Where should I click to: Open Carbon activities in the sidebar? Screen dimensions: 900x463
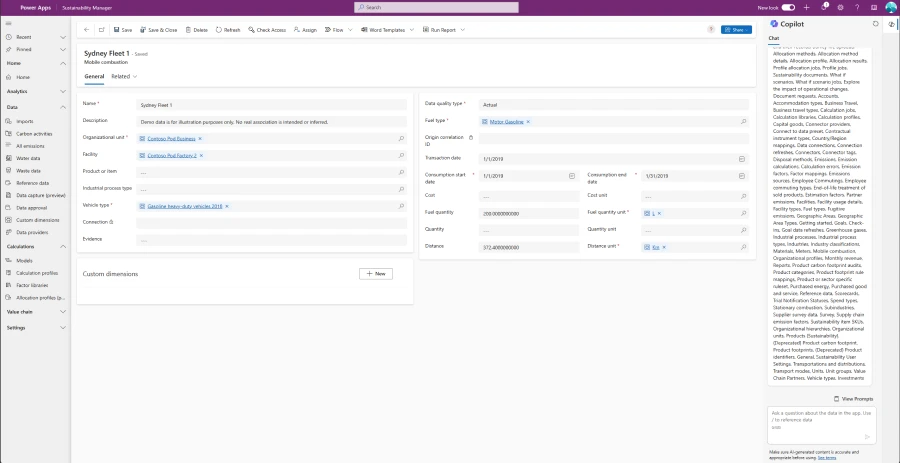coord(34,133)
